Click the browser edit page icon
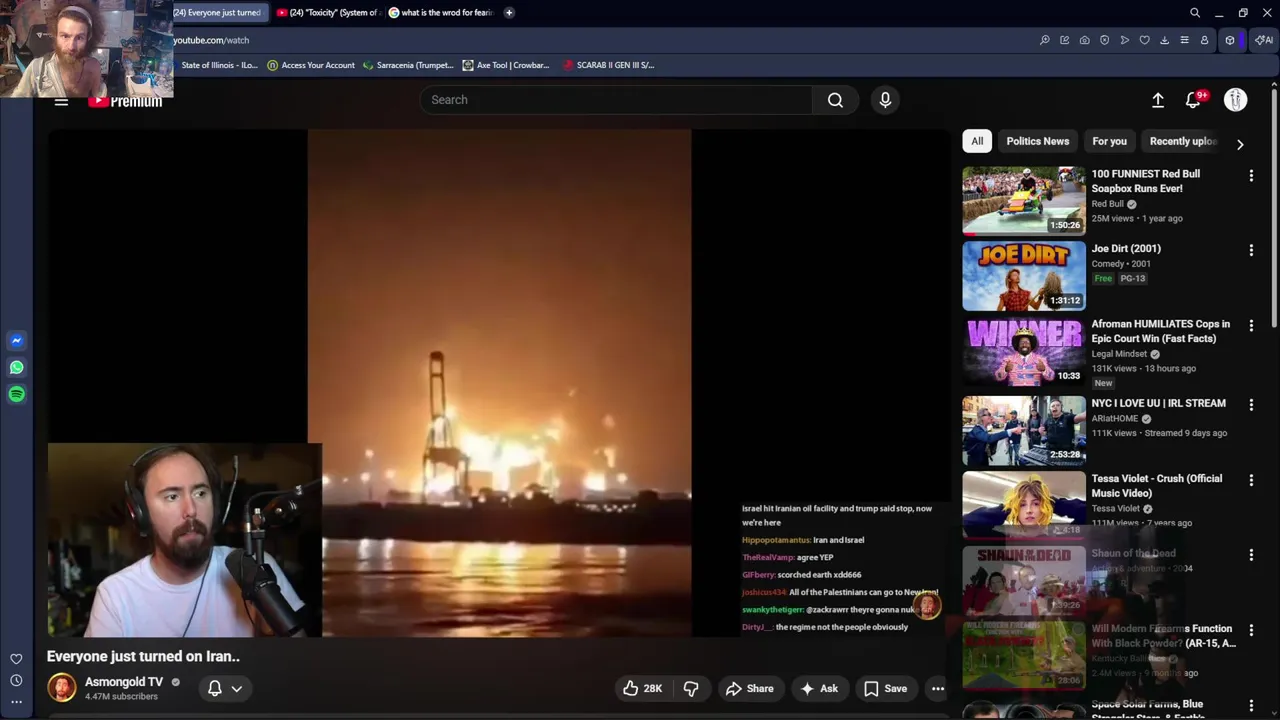Screen dimensions: 1280x720 (x=1065, y=40)
